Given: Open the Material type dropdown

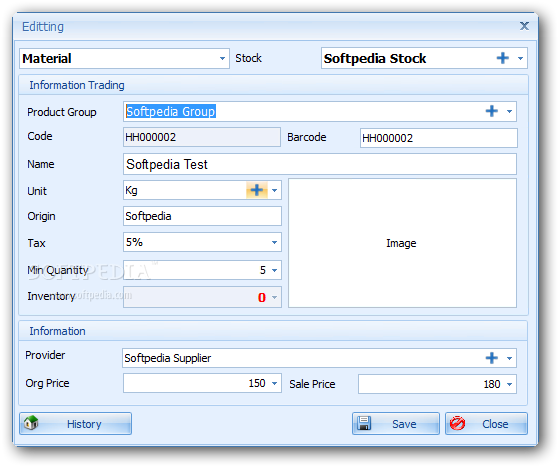Looking at the screenshot, I should [222, 58].
